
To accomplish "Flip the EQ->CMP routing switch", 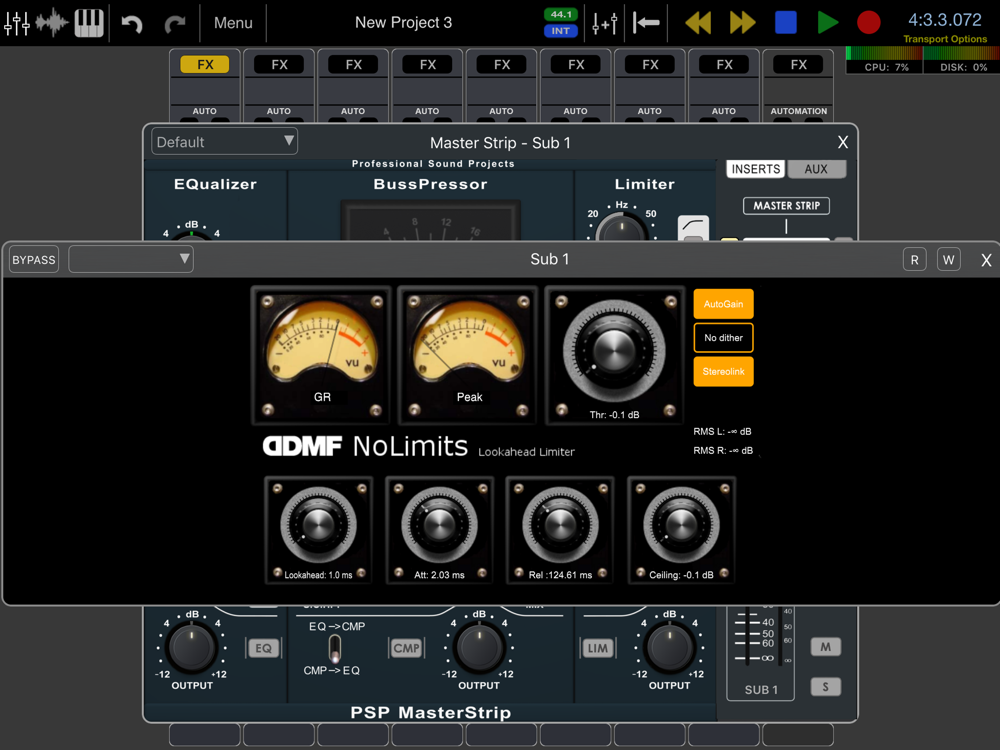I will pyautogui.click(x=334, y=649).
